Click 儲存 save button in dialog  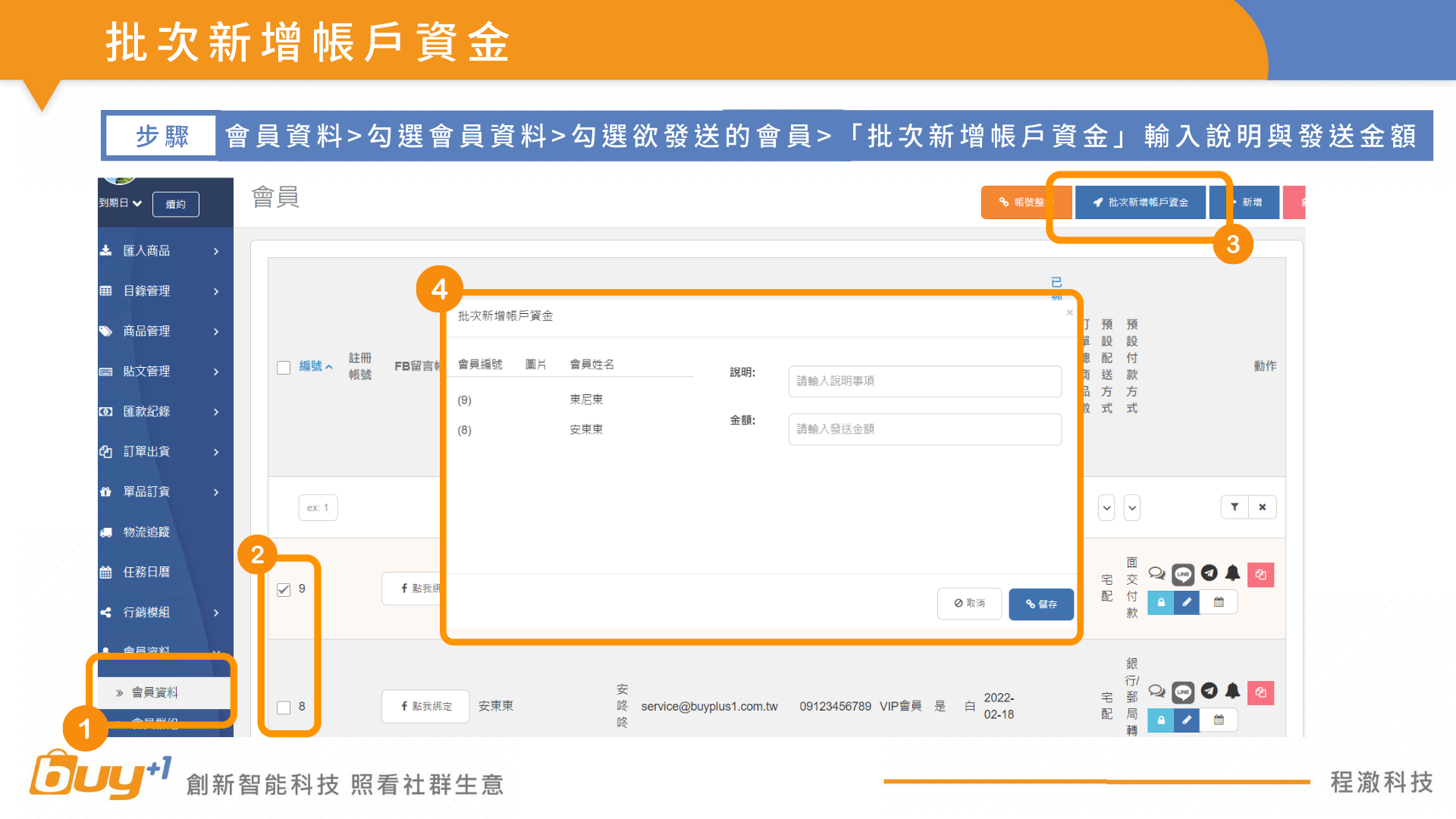pyautogui.click(x=1041, y=604)
